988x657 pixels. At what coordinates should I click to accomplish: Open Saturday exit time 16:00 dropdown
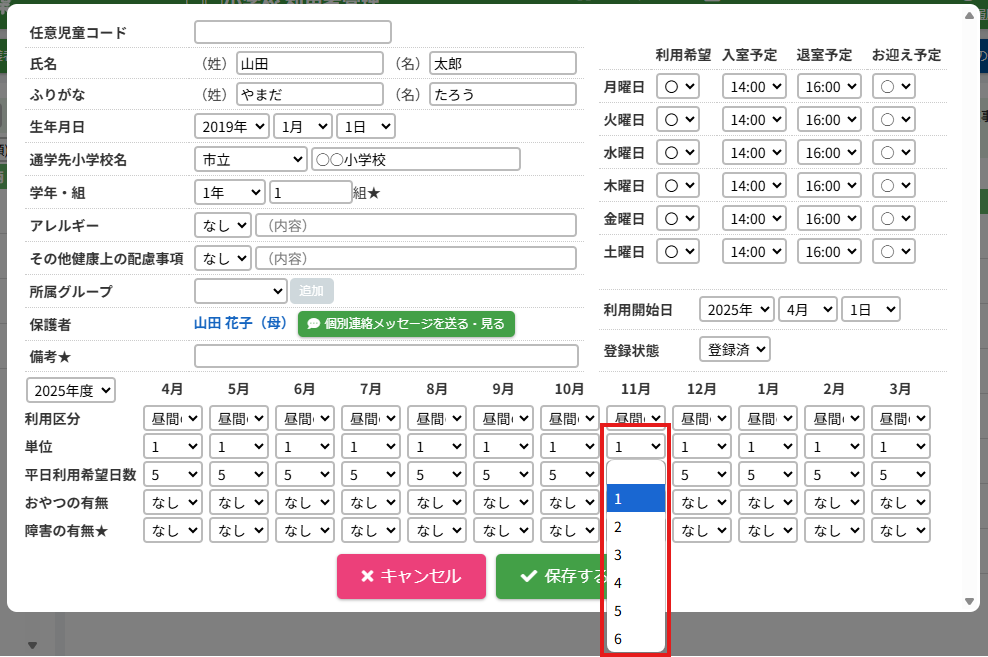829,252
